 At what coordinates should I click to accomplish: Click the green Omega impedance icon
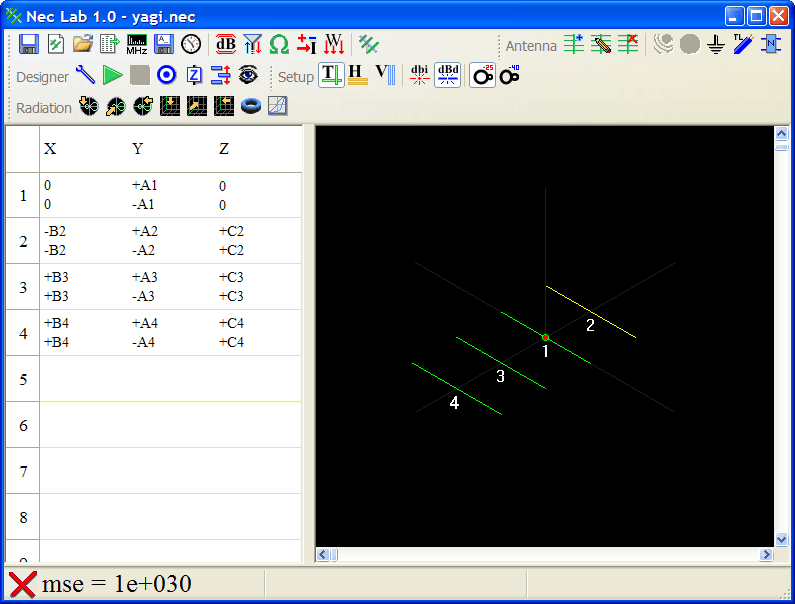[x=279, y=45]
